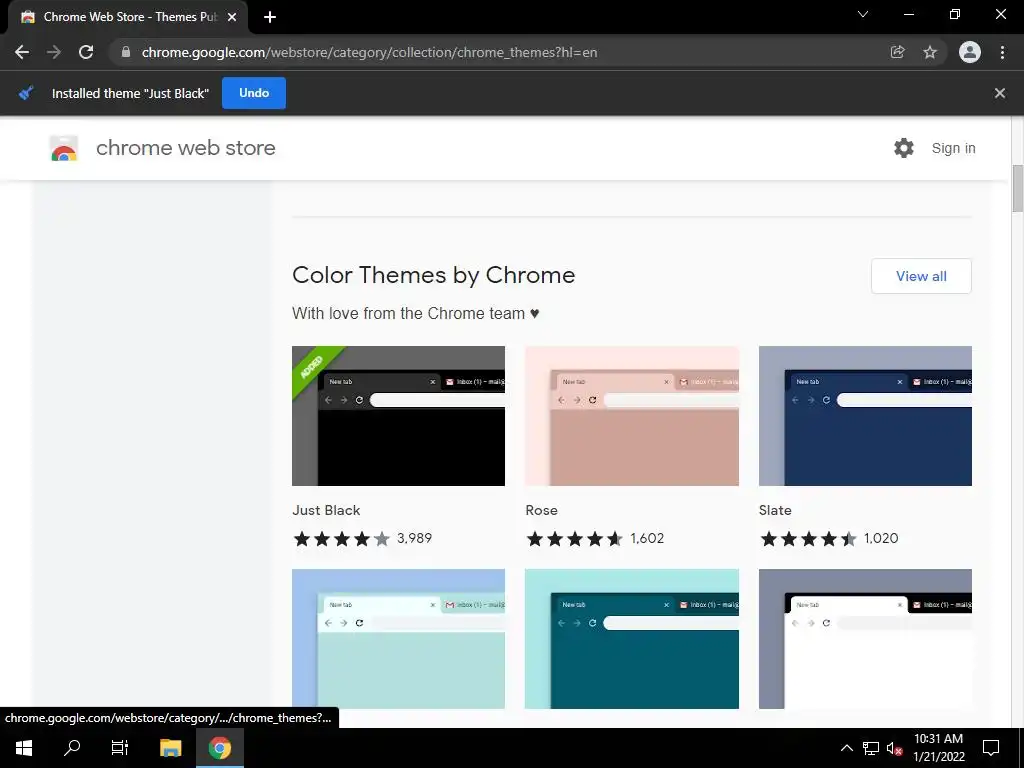The image size is (1024, 768).
Task: Open network status in the system tray
Action: [x=871, y=748]
